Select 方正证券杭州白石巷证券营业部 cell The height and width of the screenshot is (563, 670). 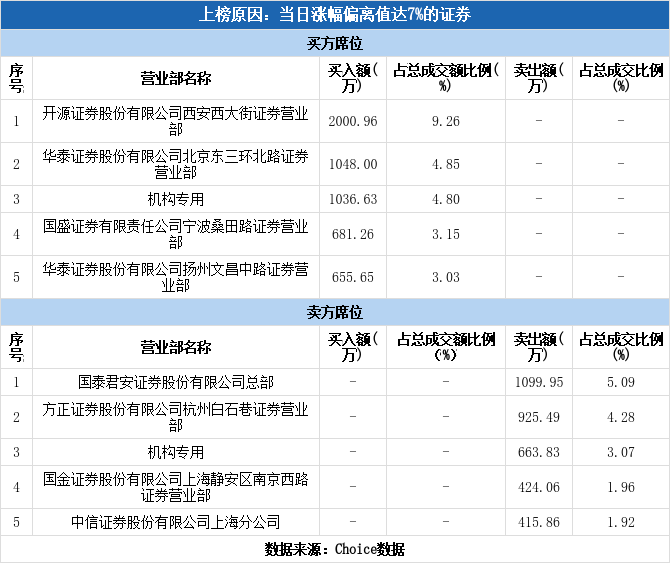[x=176, y=417]
